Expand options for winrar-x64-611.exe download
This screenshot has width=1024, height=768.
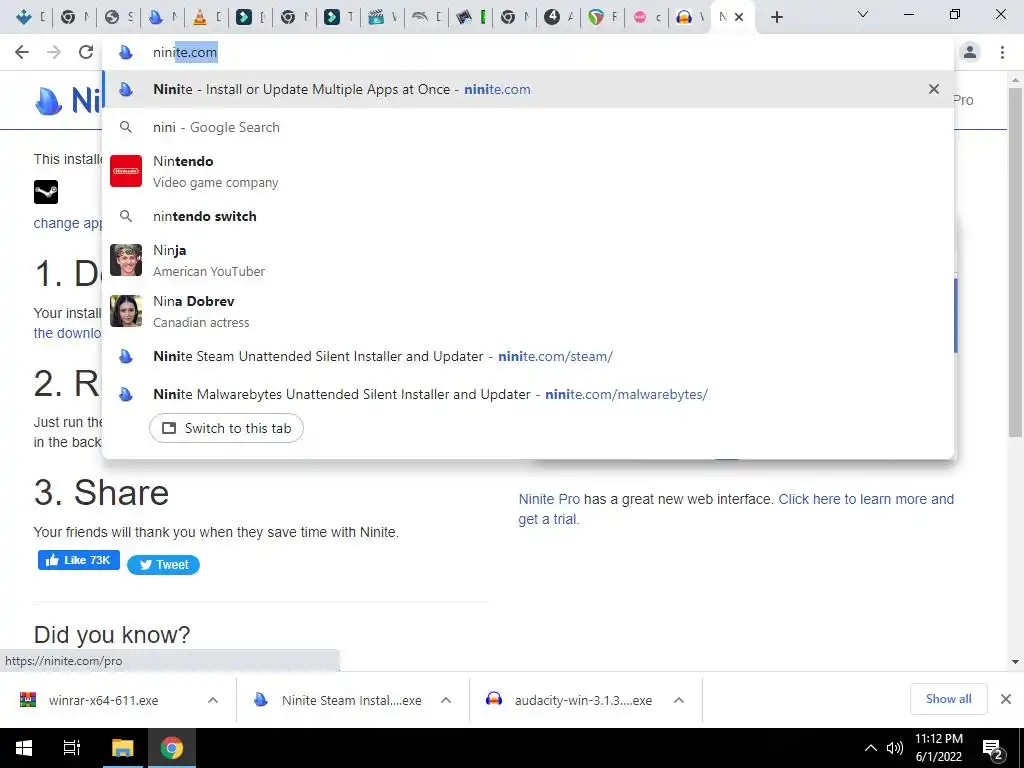pos(213,700)
